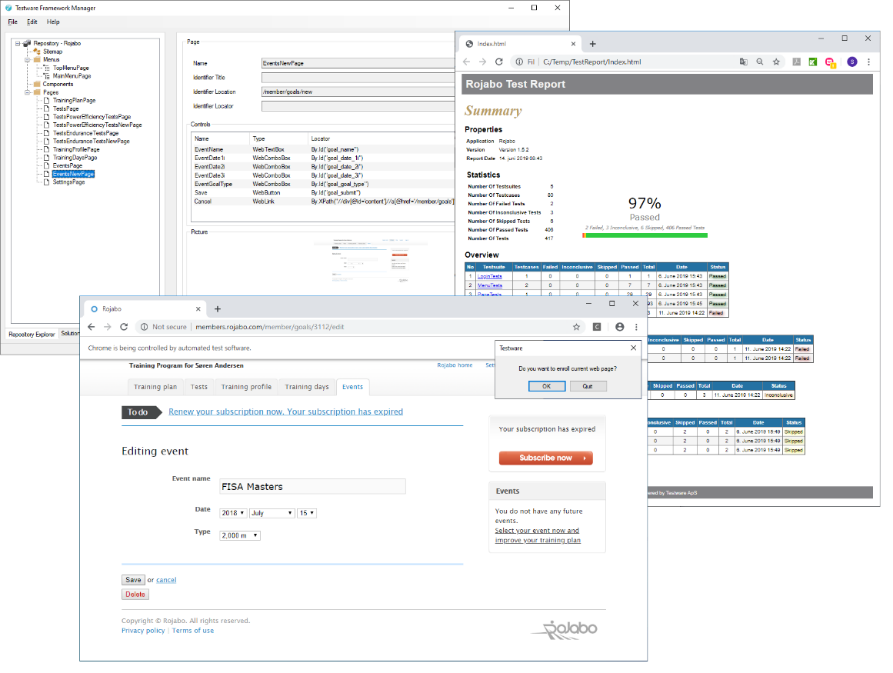Open the Renew your subscription now link

285,412
